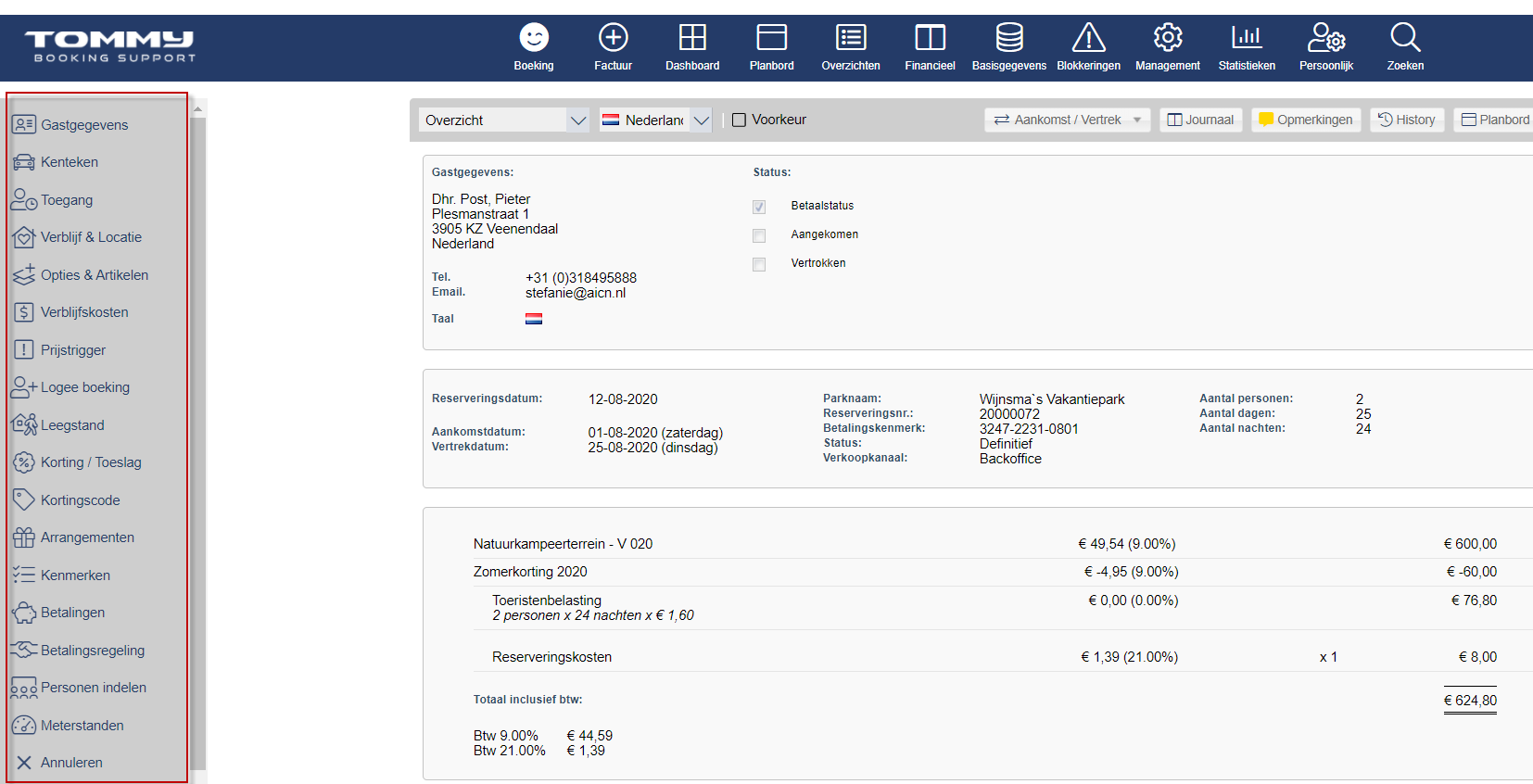The width and height of the screenshot is (1533, 784).
Task: Open the Zoeken magnifier icon
Action: 1405,37
